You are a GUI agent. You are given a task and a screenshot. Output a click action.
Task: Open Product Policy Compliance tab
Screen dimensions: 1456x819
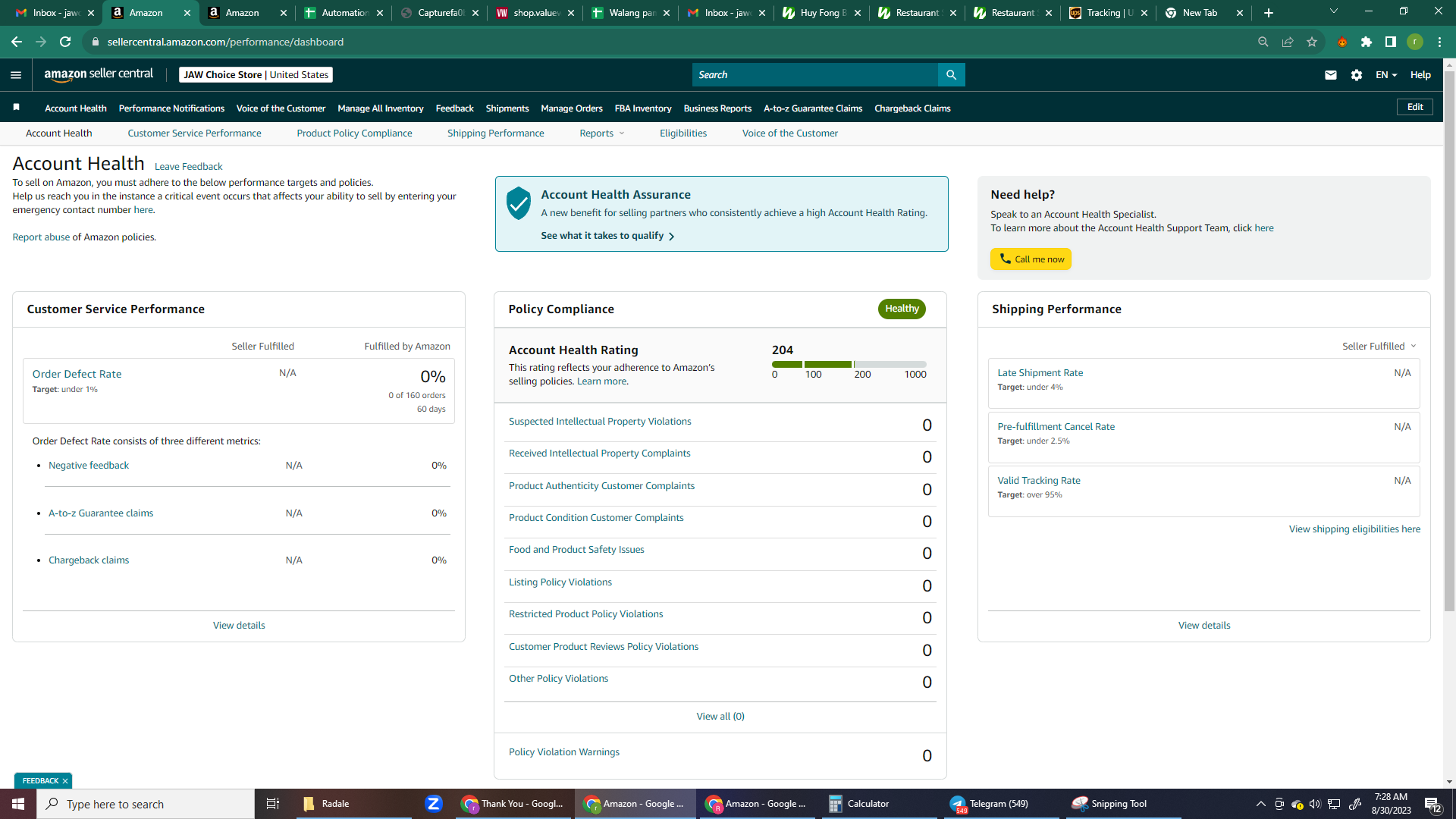coord(354,133)
